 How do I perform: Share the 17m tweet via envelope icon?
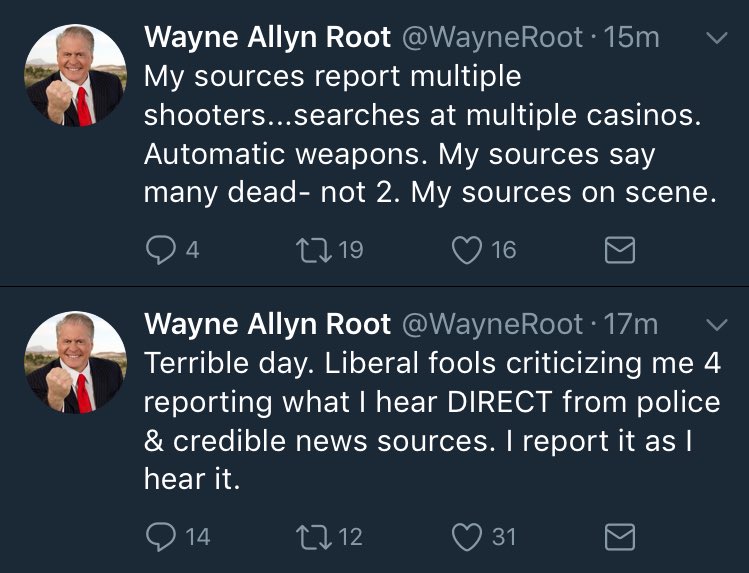tap(621, 537)
